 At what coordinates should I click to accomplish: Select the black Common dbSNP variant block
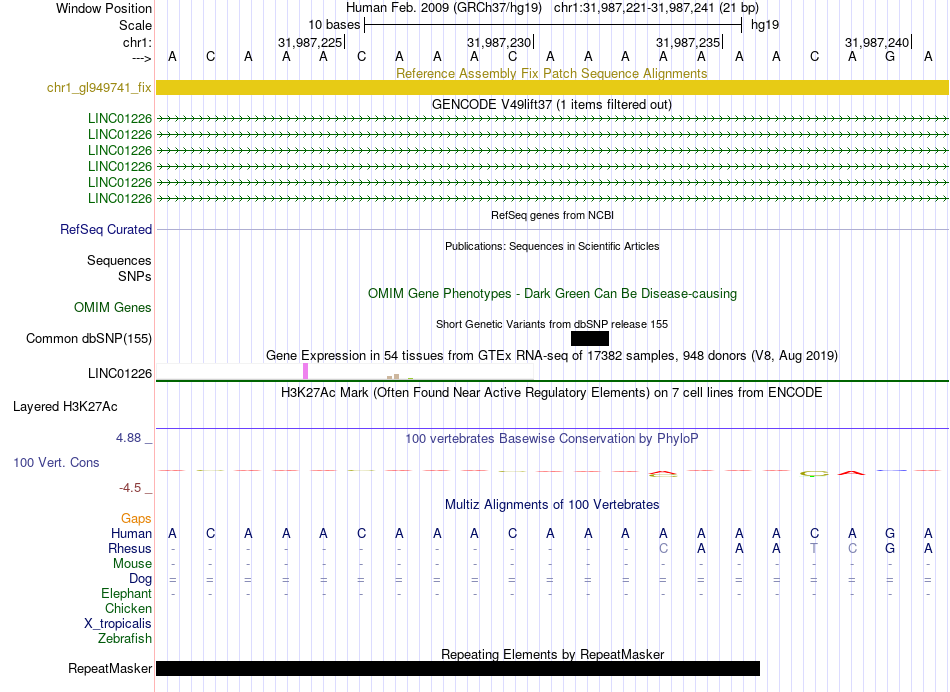pos(590,338)
